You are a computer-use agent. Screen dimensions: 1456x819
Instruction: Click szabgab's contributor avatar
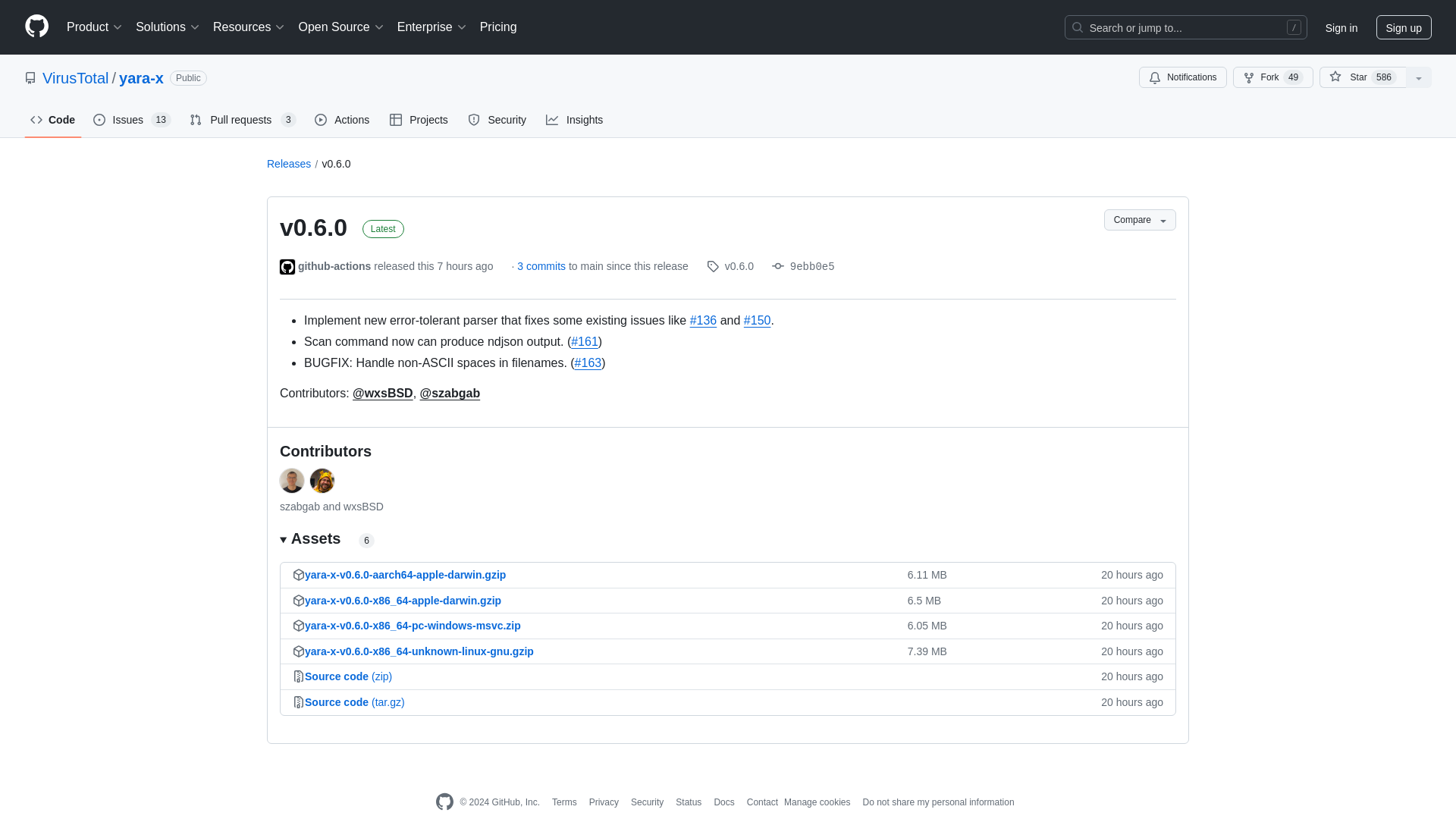pos(292,481)
